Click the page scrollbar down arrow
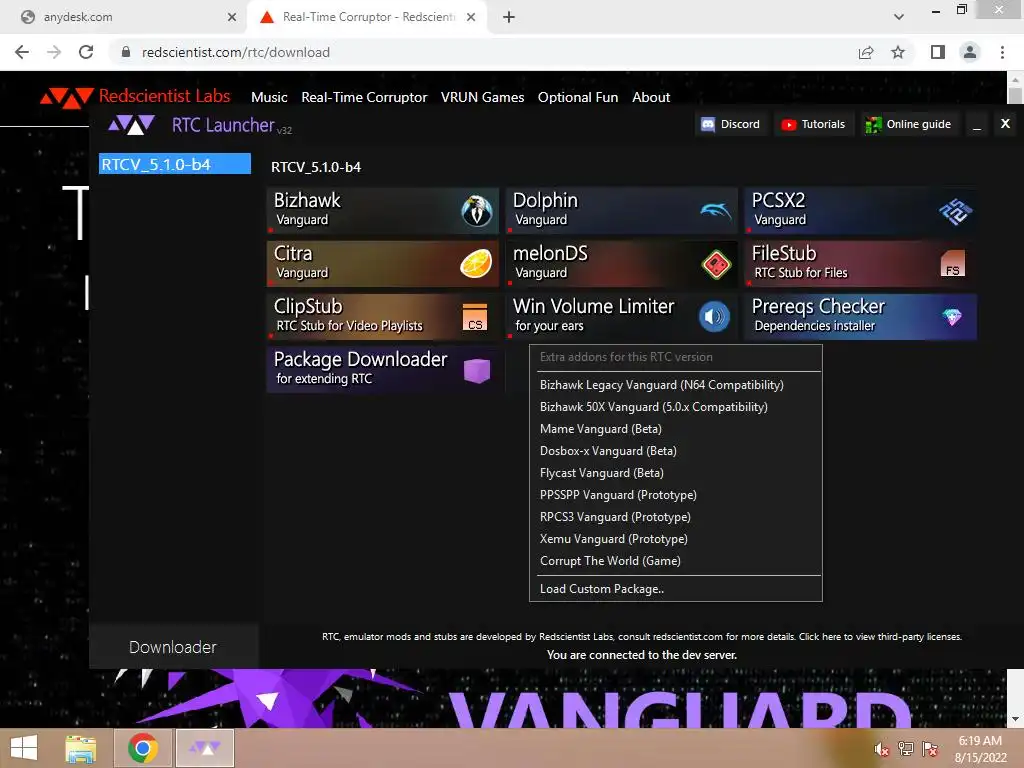 (1015, 719)
